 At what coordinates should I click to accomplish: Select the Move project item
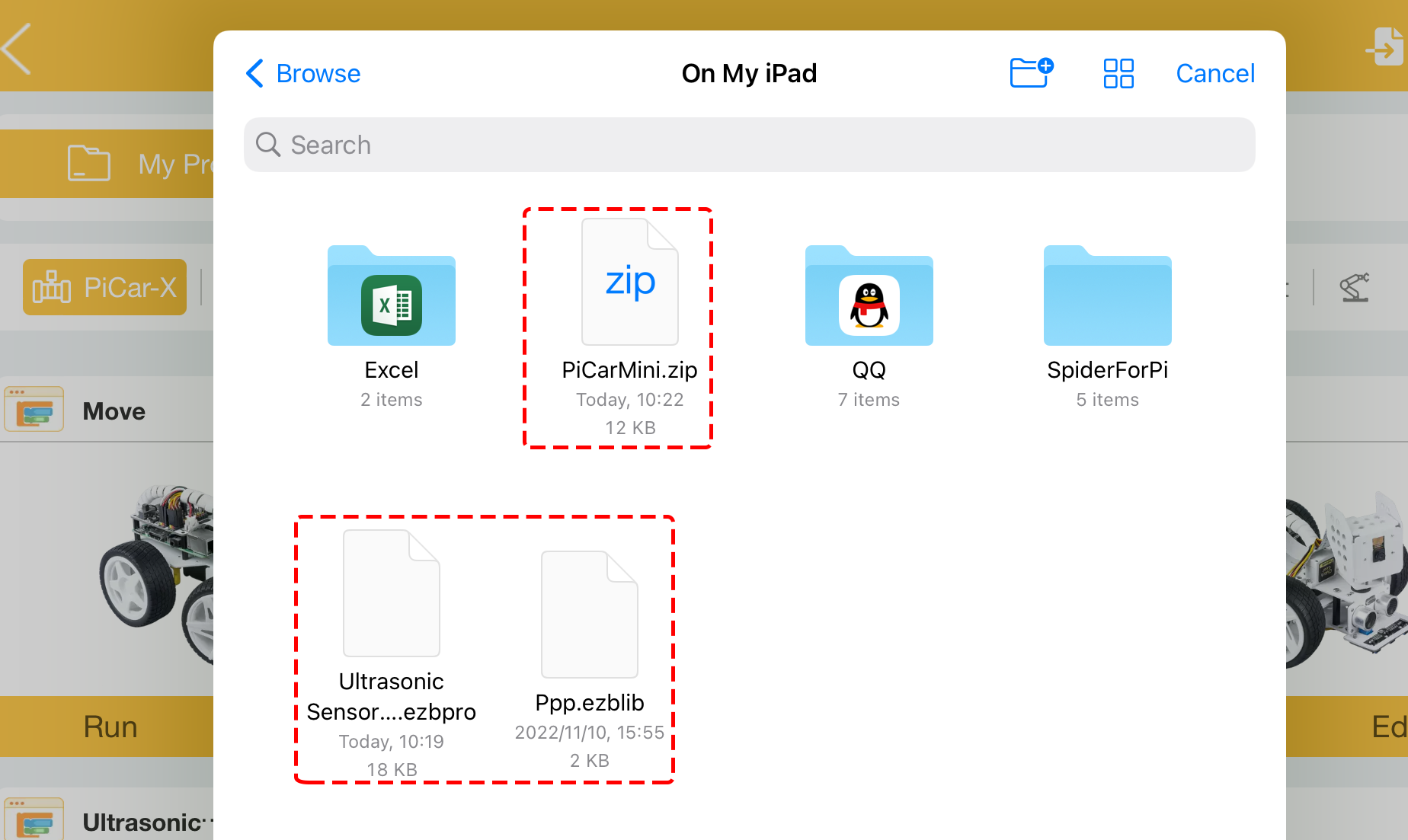coord(107,410)
